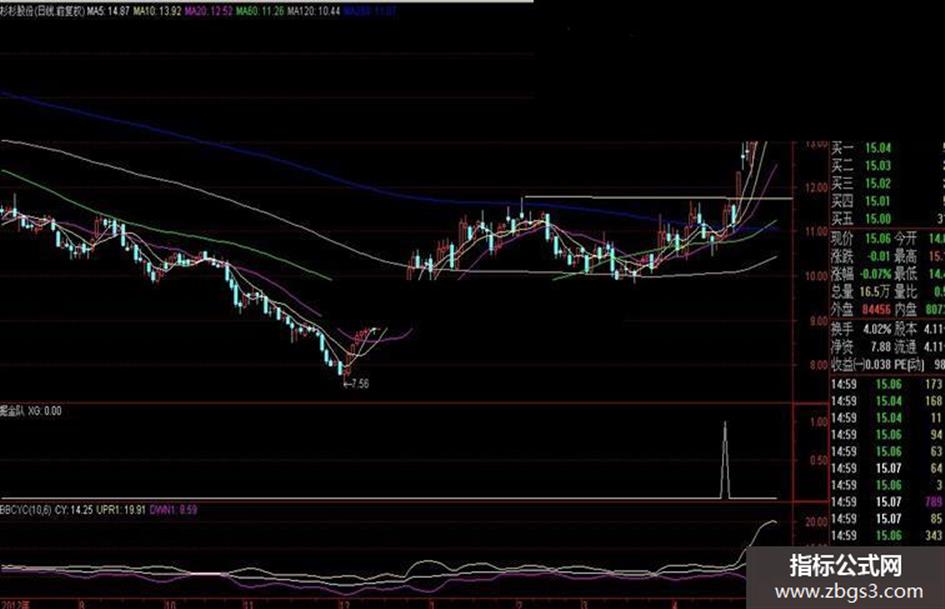Click the 今开 label
945x609 pixels.
click(x=906, y=238)
